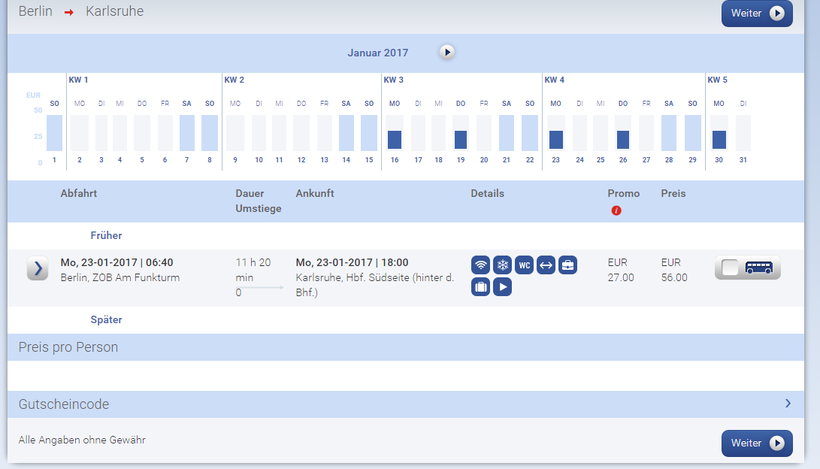
Task: Click the air conditioning snowflake icon
Action: tap(503, 265)
